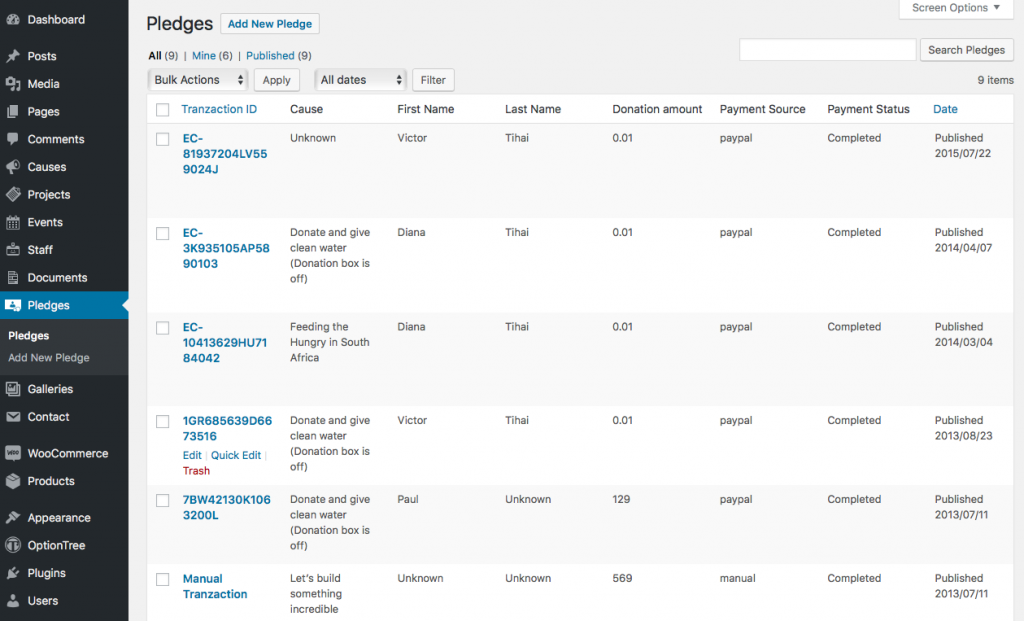This screenshot has height=621, width=1024.
Task: Open the OptionTree settings icon
Action: [x=14, y=545]
